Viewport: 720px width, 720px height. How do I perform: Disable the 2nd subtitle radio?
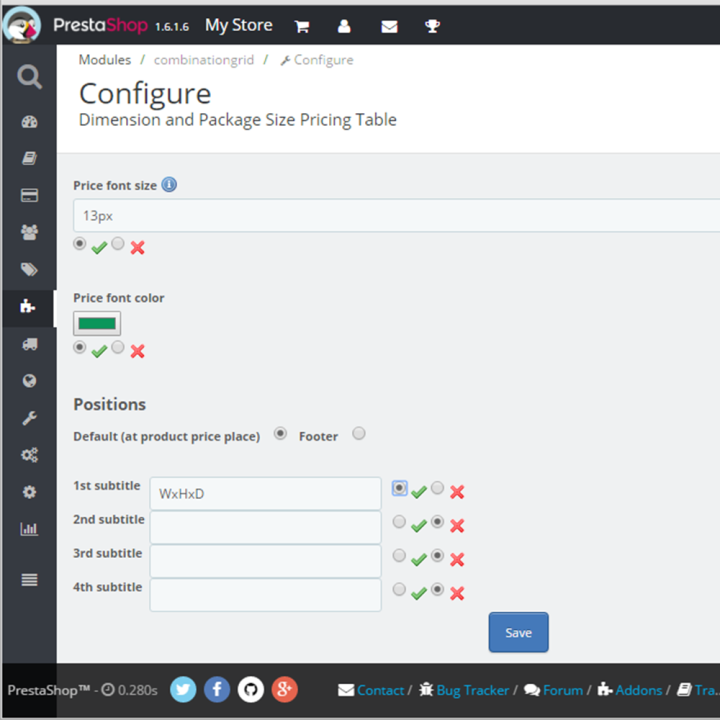(438, 522)
